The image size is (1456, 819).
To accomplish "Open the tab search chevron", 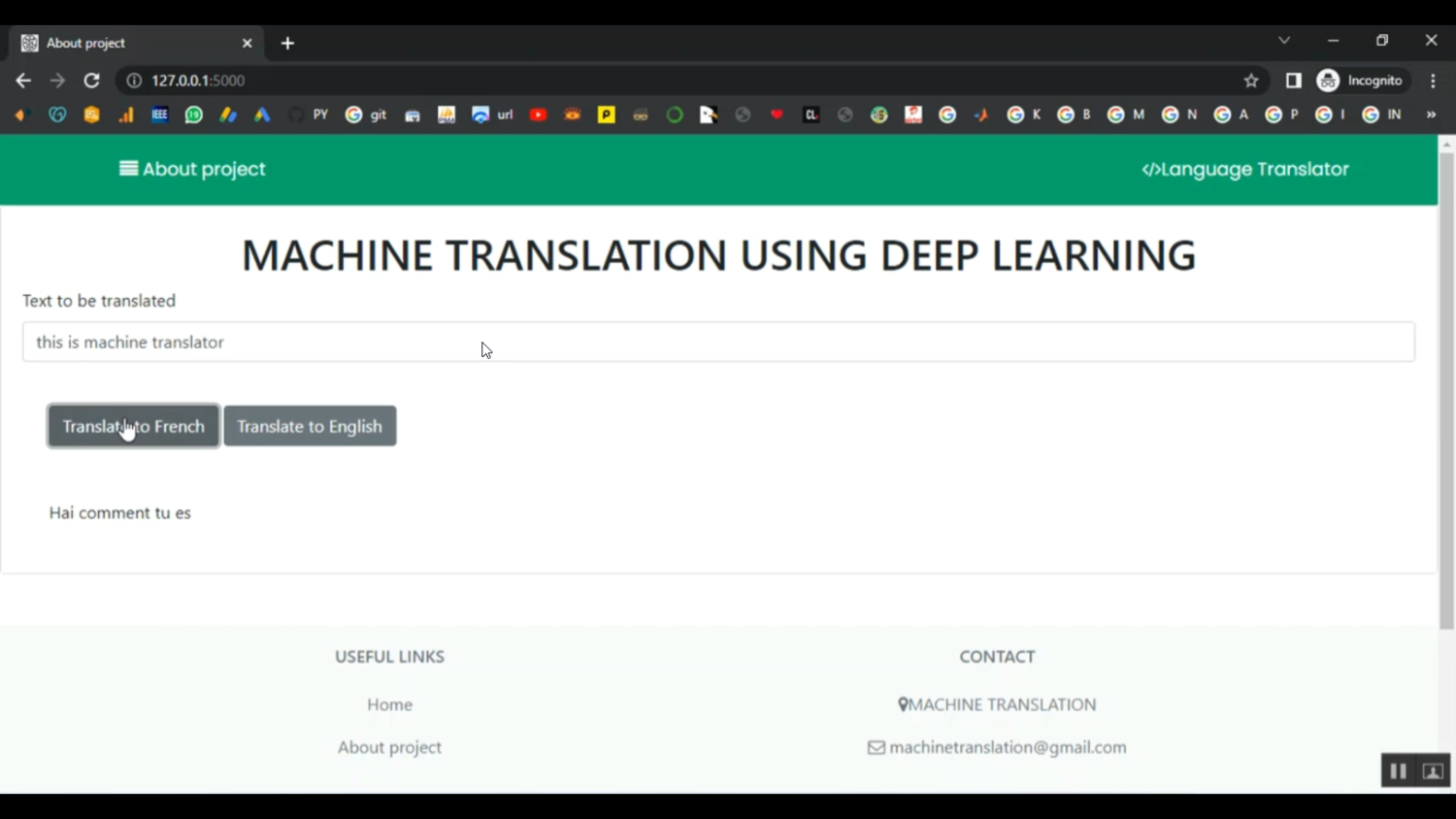I will coord(1283,40).
